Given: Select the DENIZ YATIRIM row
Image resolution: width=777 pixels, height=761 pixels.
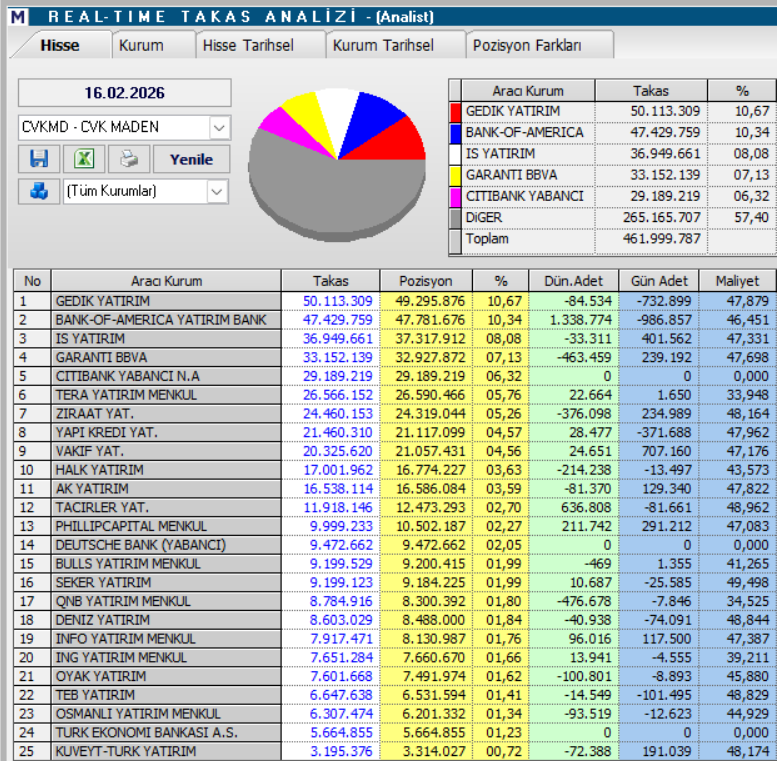Looking at the screenshot, I should click(x=395, y=620).
